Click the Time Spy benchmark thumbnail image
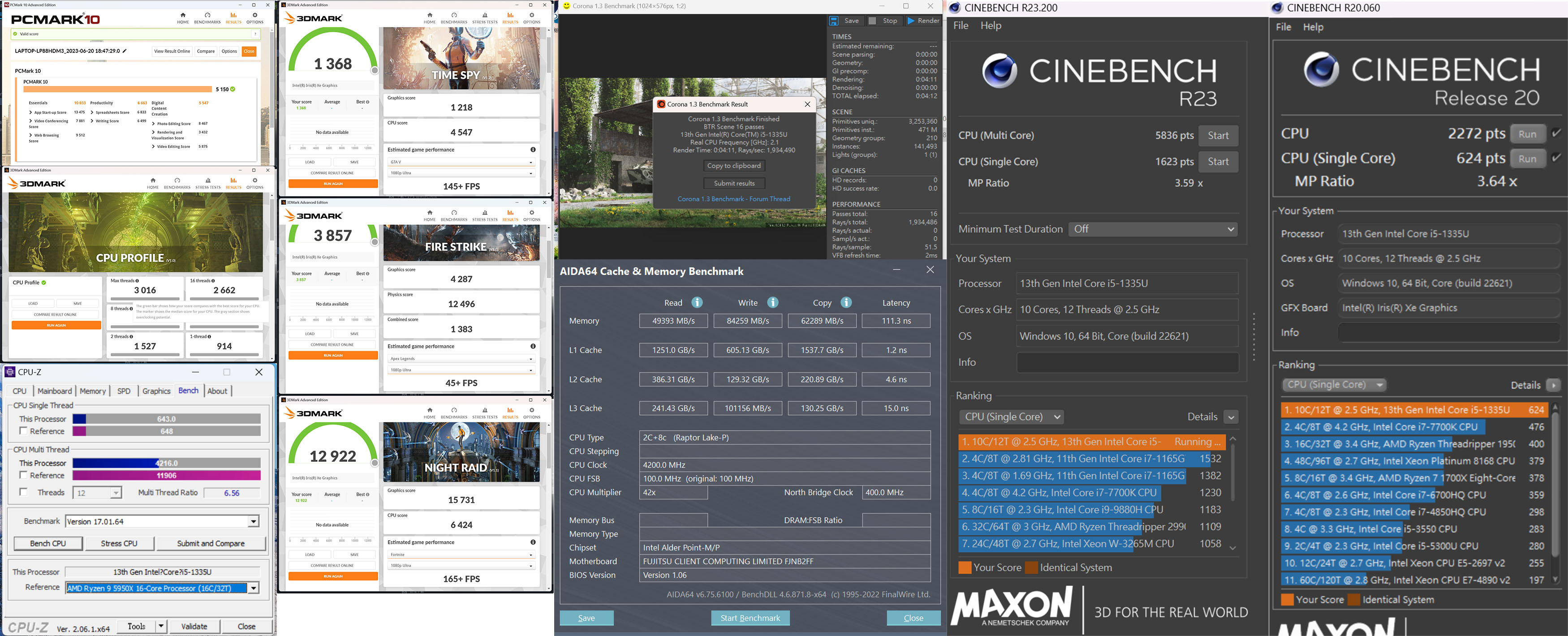The width and height of the screenshot is (1568, 636). tap(461, 59)
